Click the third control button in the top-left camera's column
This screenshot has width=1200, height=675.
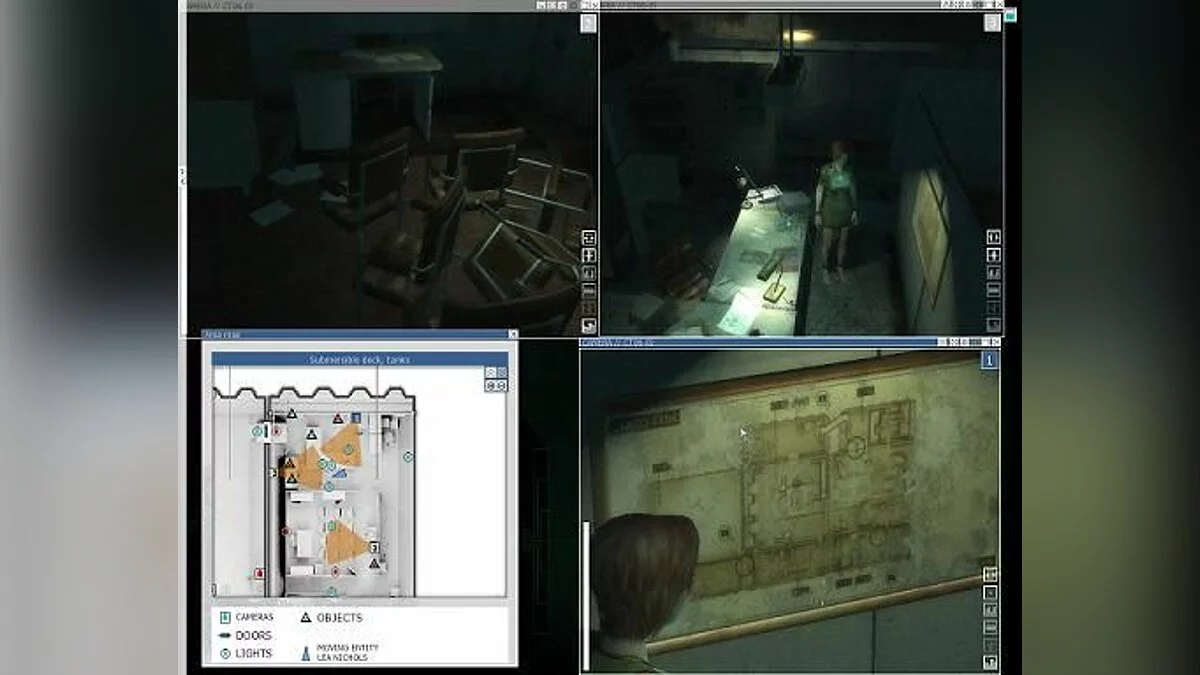(x=589, y=273)
